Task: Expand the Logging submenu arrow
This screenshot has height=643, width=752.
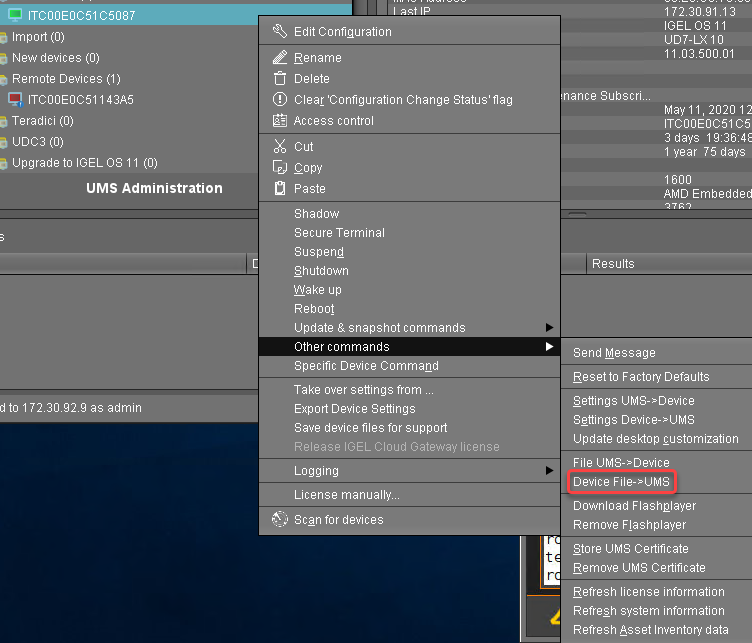Action: pos(548,471)
